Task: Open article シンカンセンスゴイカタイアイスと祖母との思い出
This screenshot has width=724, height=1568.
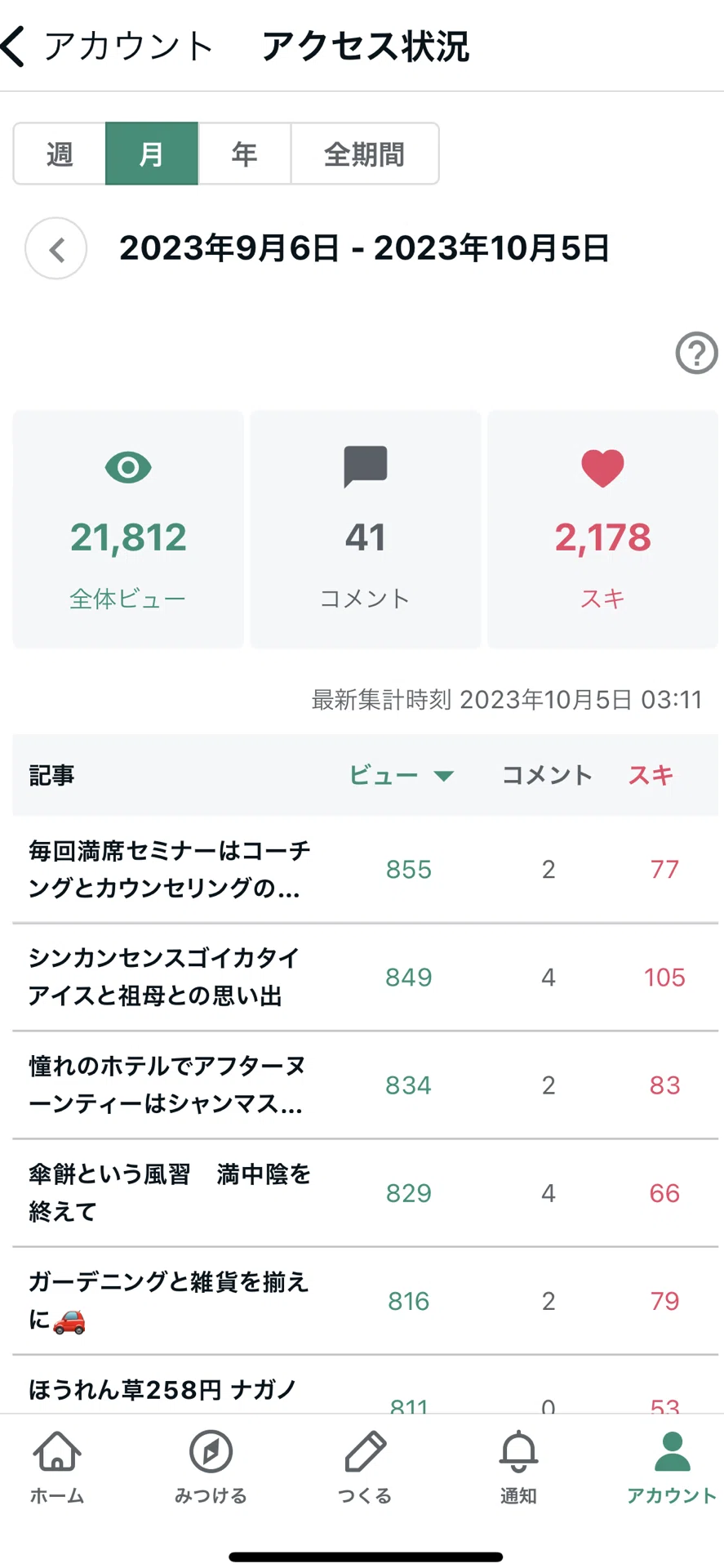Action: click(x=366, y=978)
